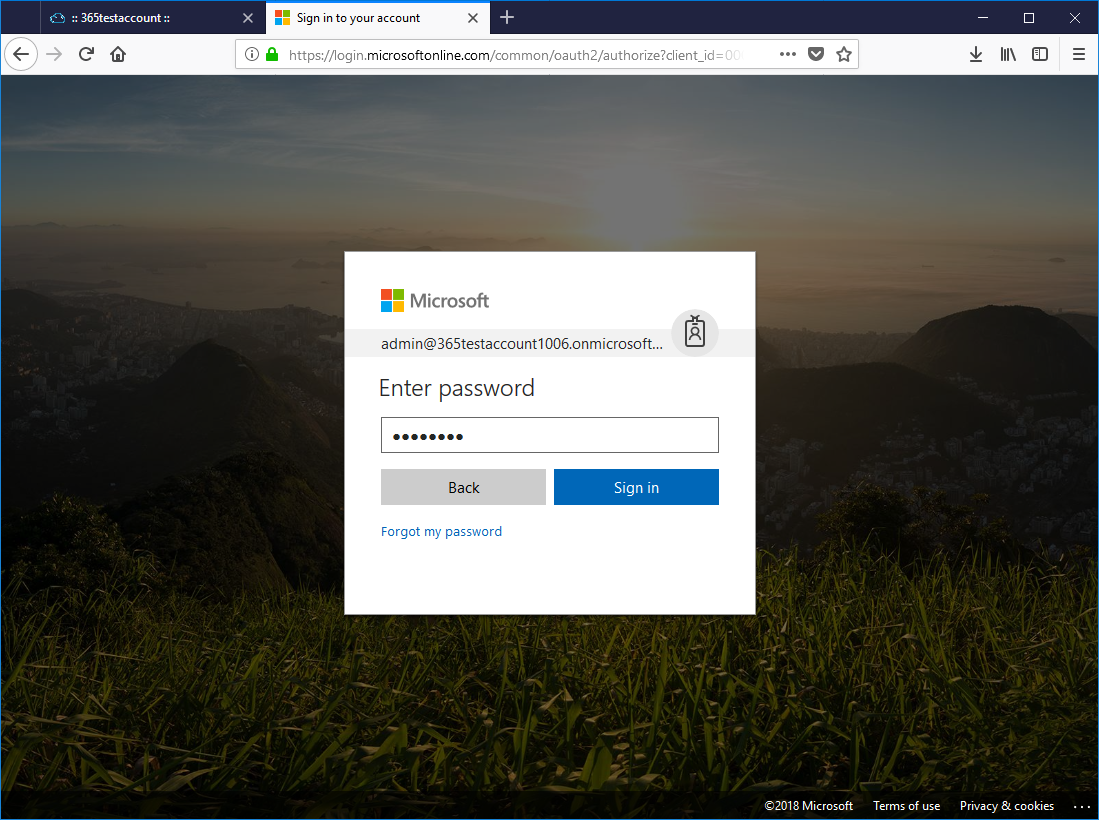Click the Sign in button

[636, 487]
